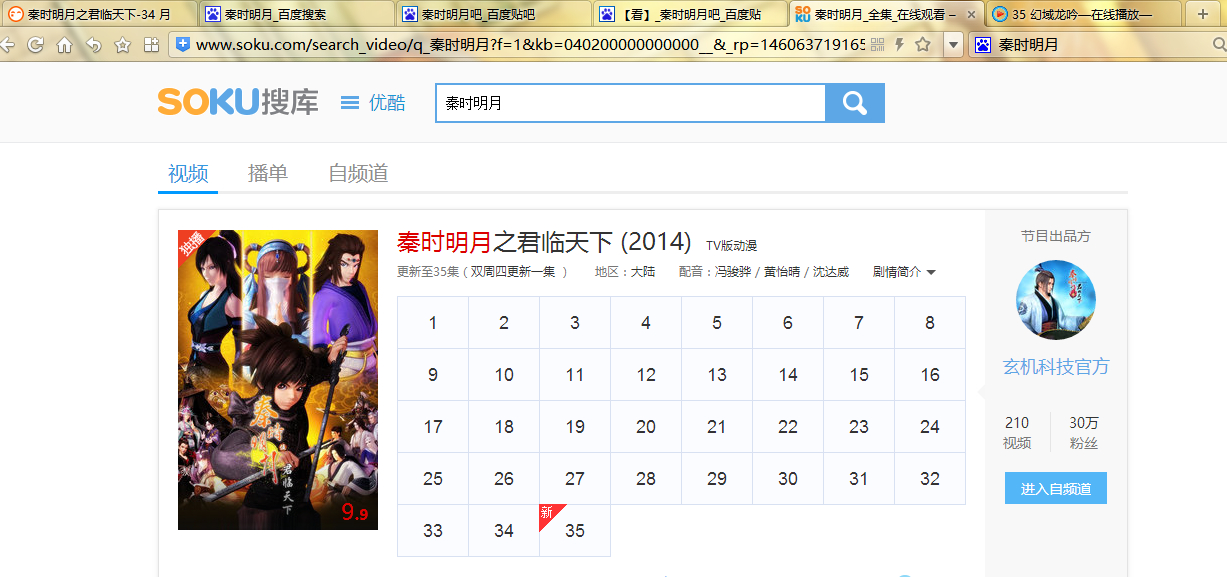
Task: Switch to 秦时明月_百度搜索 browser tab
Action: 295,14
